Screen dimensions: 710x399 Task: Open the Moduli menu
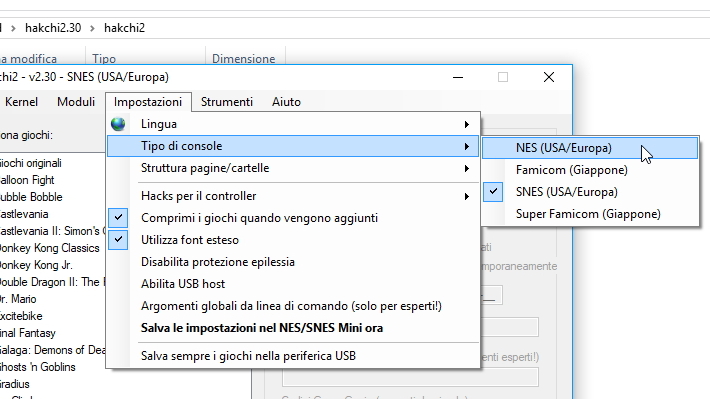click(x=76, y=102)
